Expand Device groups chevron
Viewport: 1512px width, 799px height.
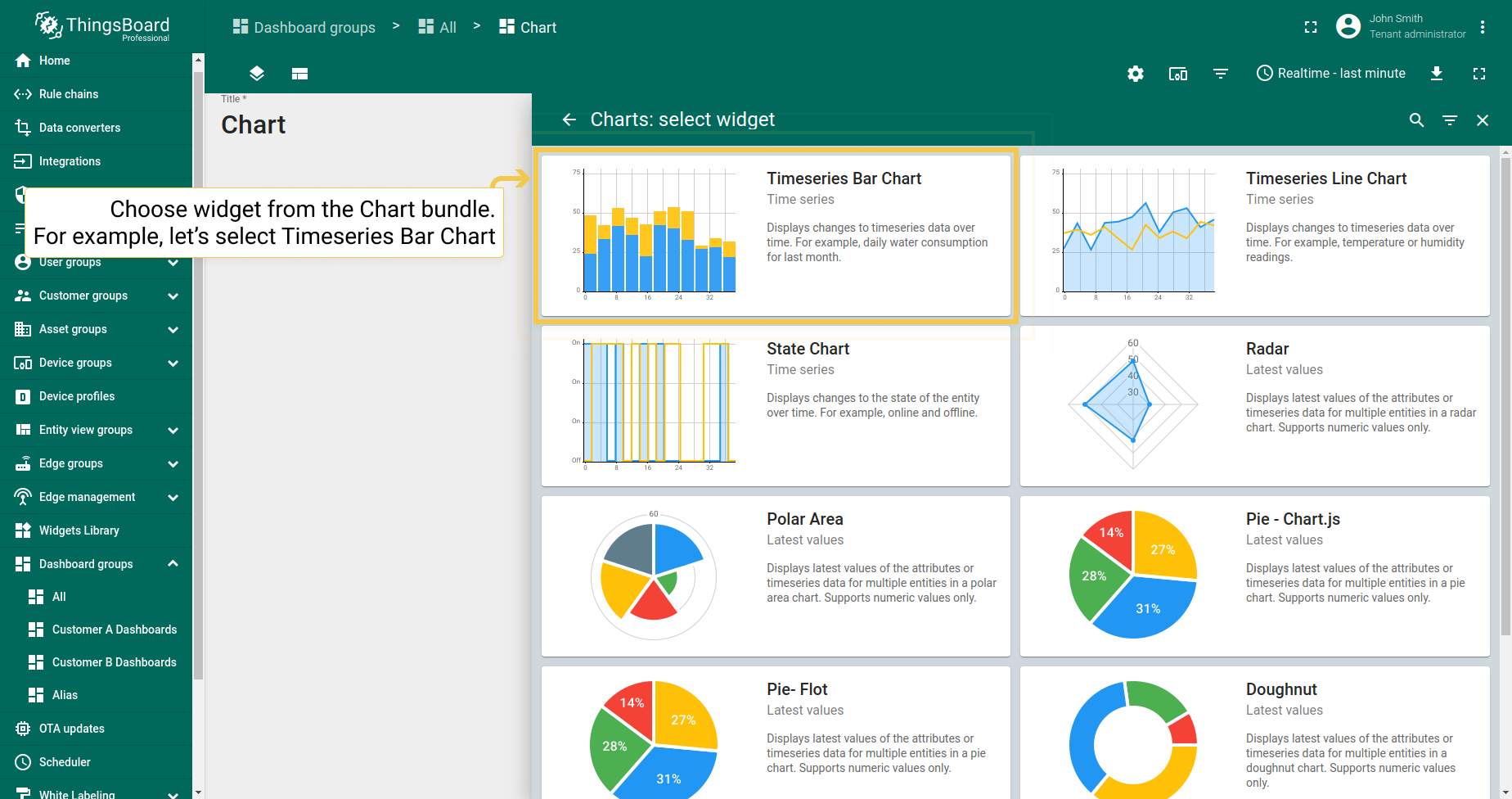click(x=173, y=363)
